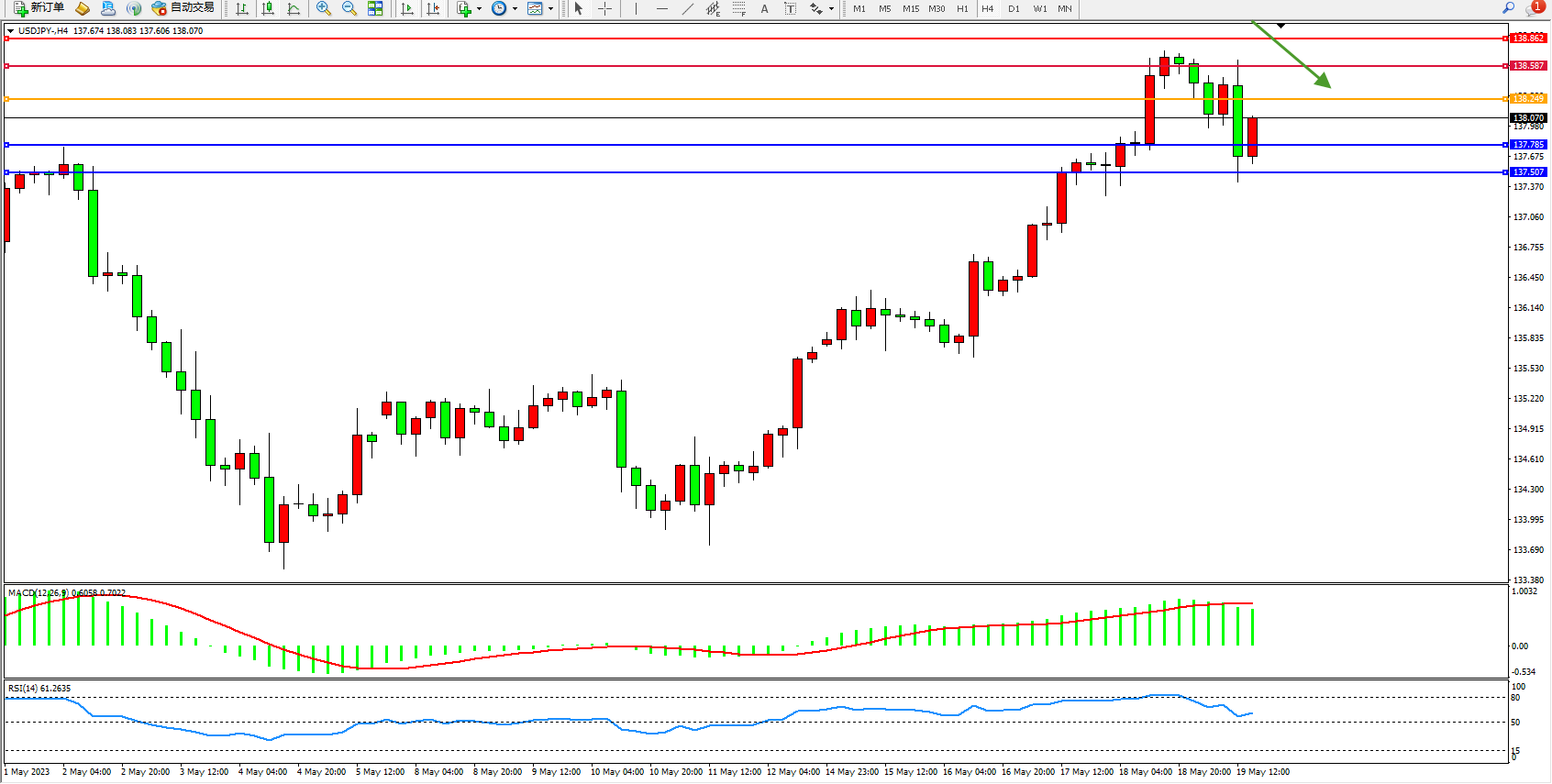The image size is (1552, 784).
Task: Switch chart to candlestick mode
Action: click(x=268, y=8)
